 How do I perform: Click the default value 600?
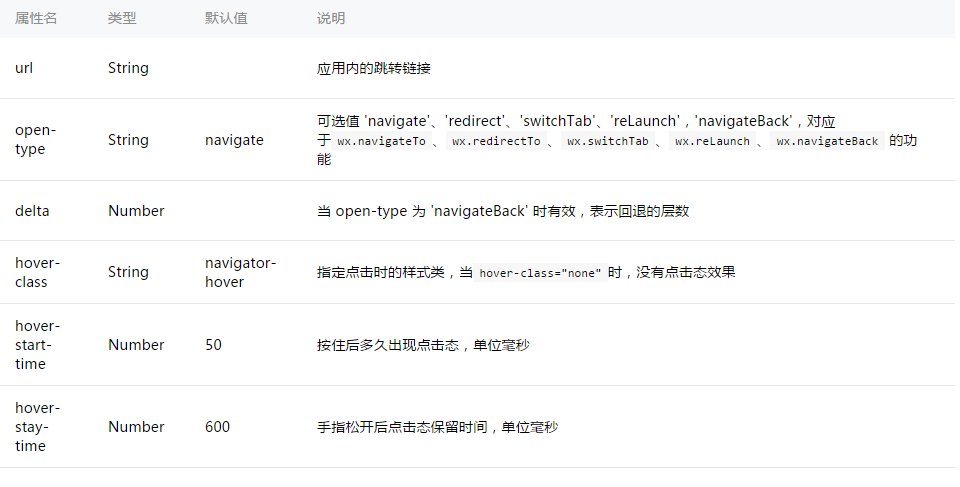[x=217, y=427]
